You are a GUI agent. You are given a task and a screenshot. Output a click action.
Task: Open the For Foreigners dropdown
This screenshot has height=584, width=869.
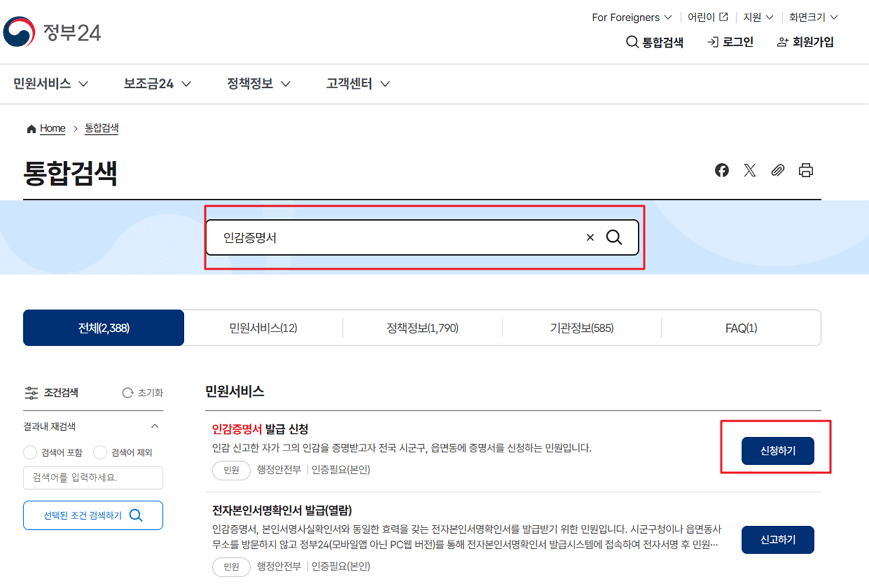630,17
